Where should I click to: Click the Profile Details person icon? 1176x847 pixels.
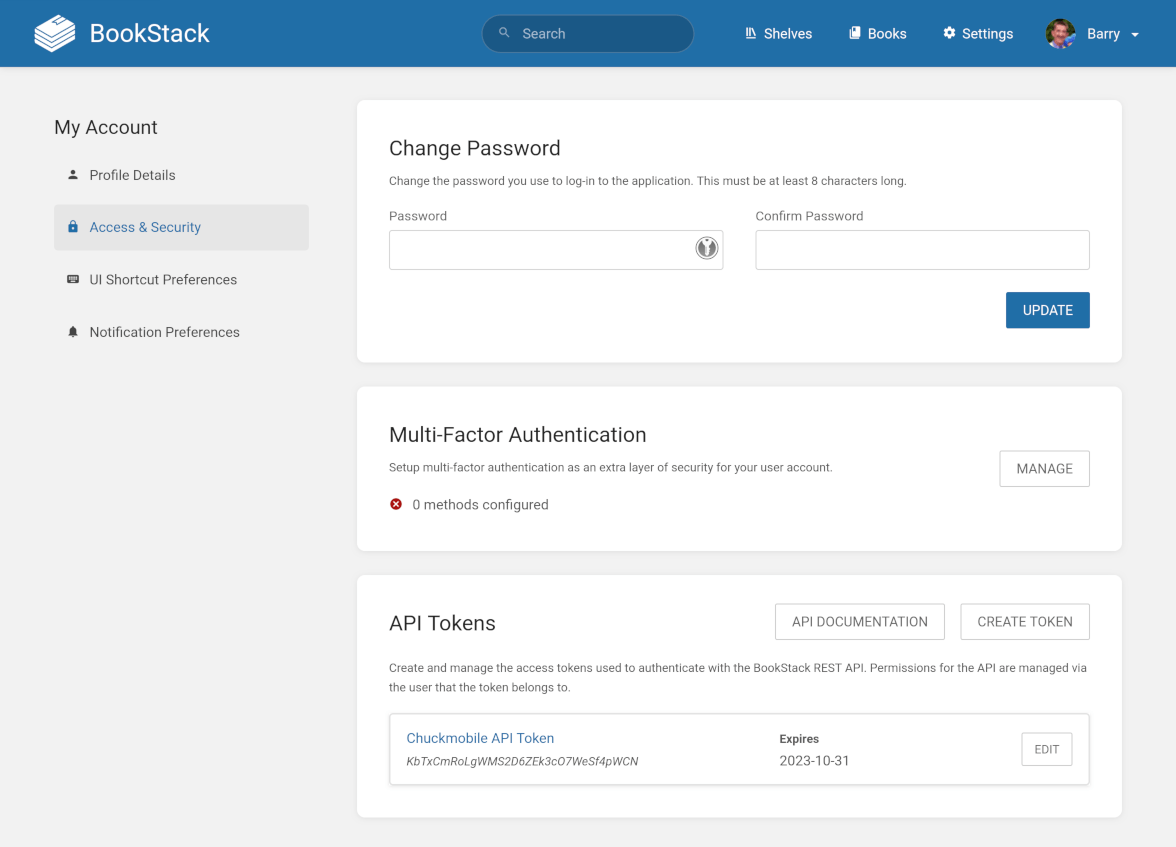tap(73, 175)
